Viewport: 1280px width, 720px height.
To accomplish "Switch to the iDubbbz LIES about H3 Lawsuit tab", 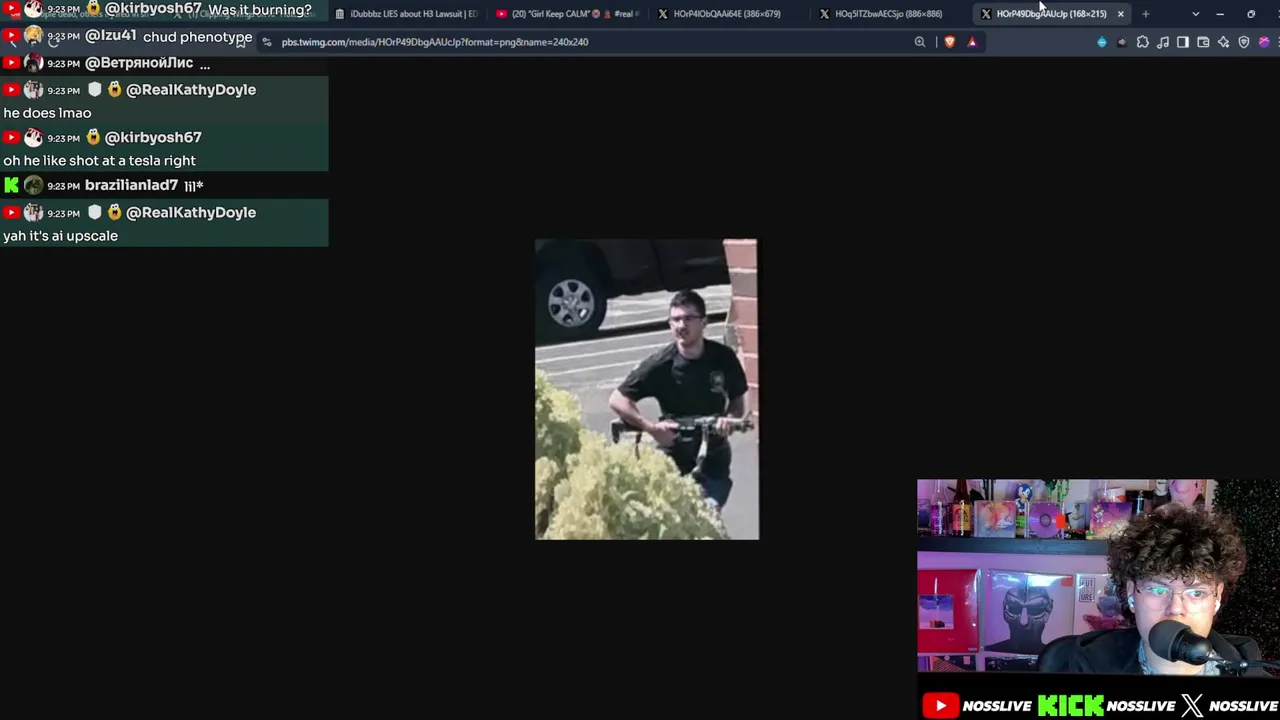I will pyautogui.click(x=406, y=14).
